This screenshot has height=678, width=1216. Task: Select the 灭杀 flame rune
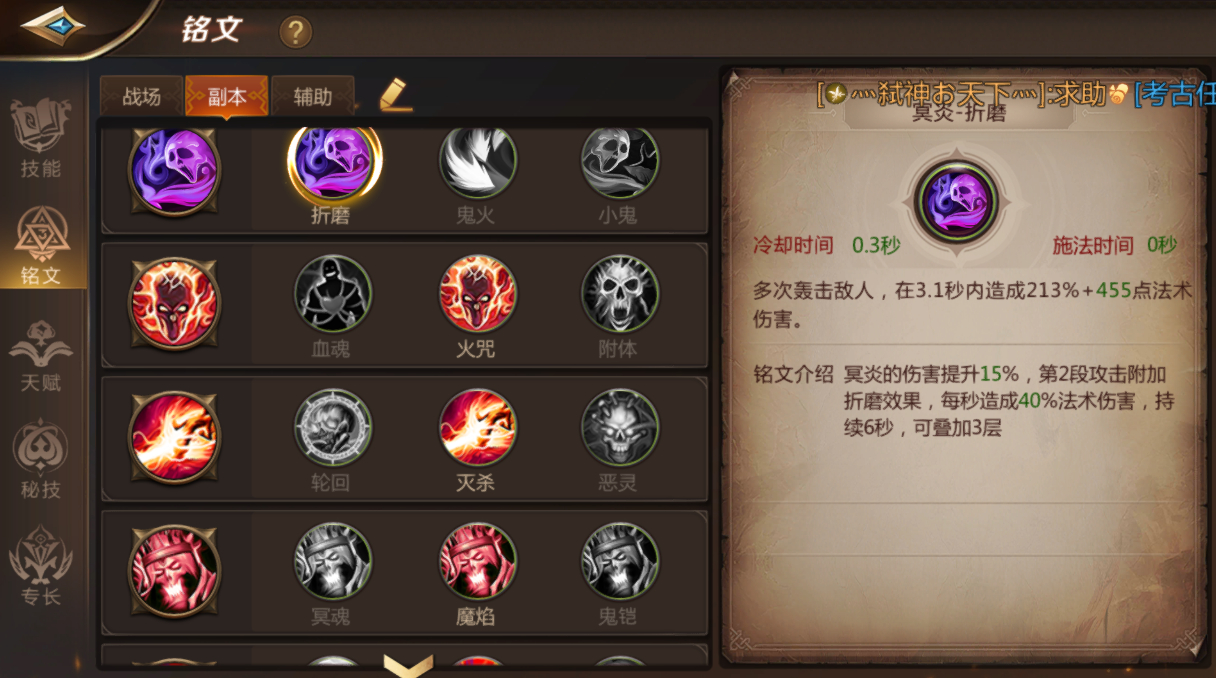coord(477,427)
